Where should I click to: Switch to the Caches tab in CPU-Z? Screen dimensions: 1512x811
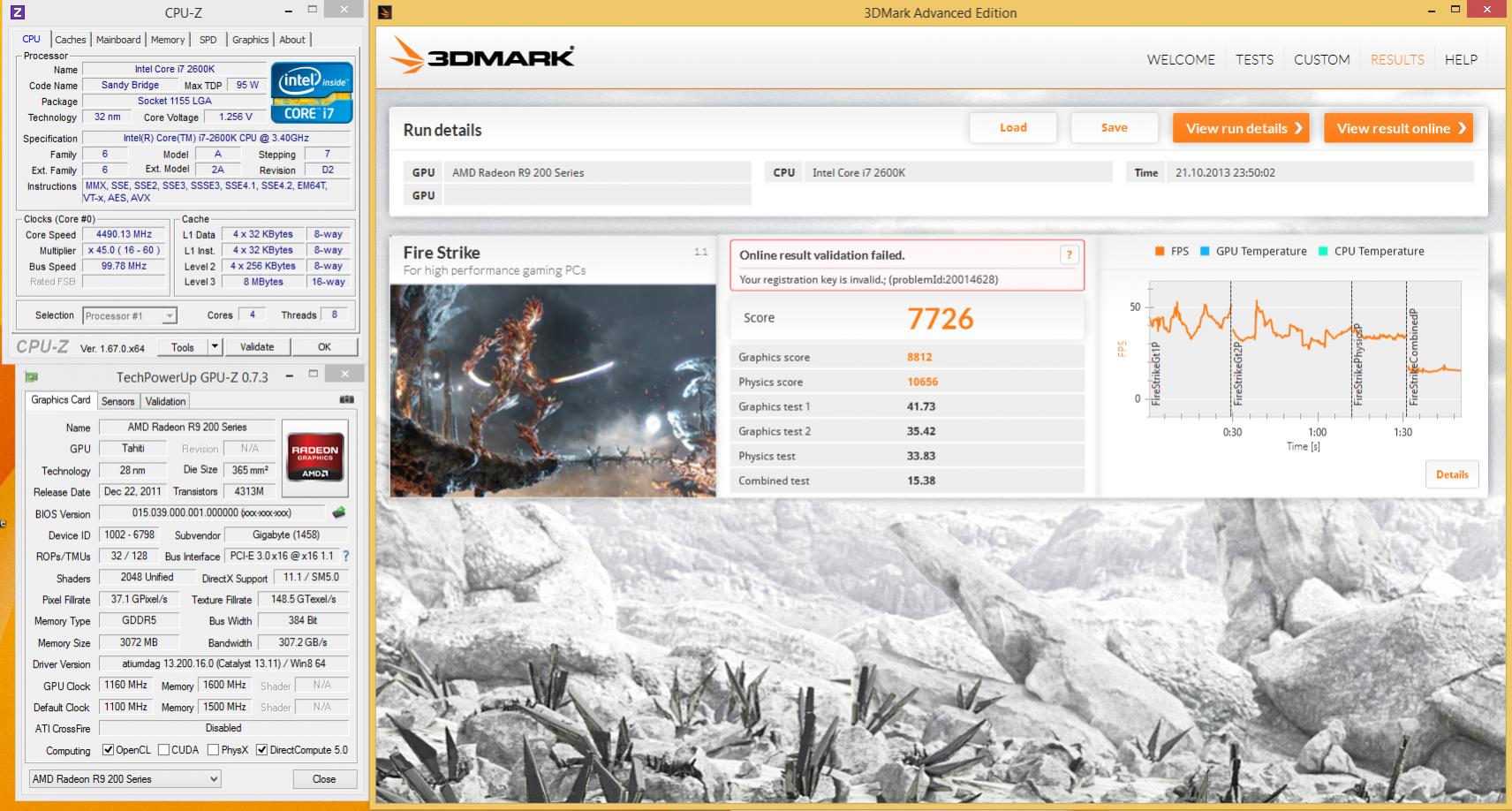coord(70,40)
